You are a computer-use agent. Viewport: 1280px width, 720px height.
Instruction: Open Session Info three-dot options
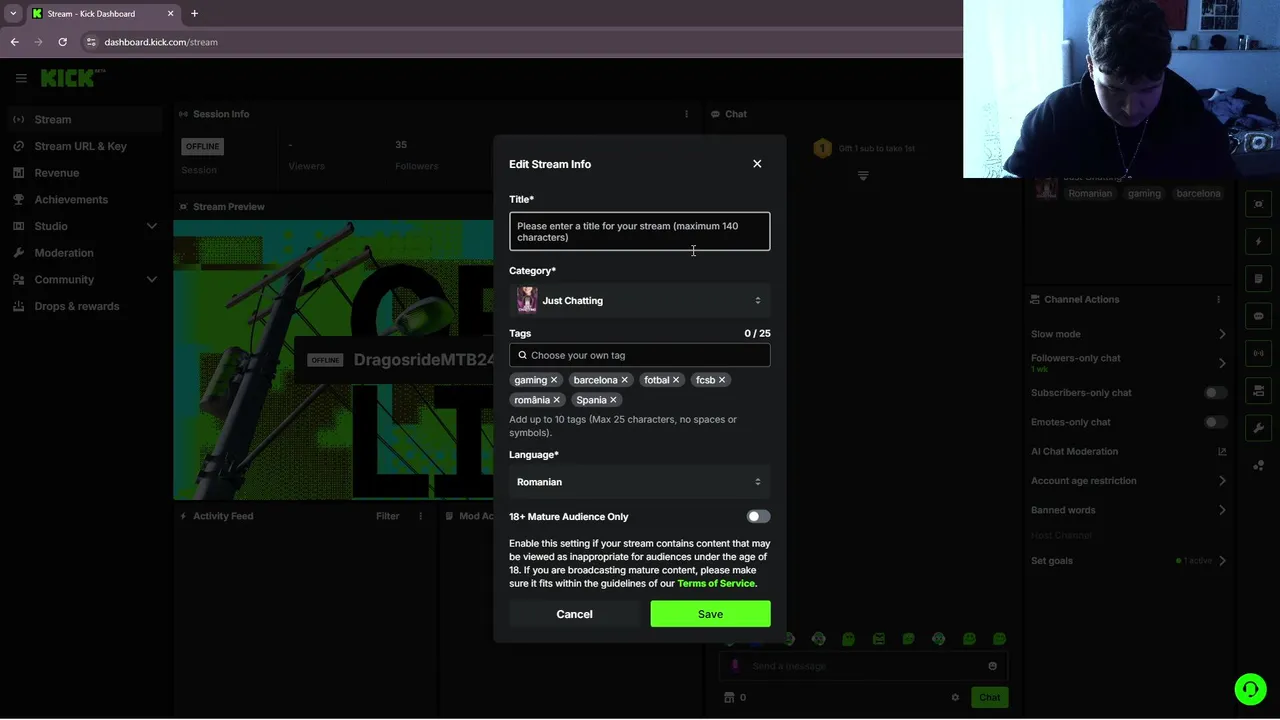(686, 114)
